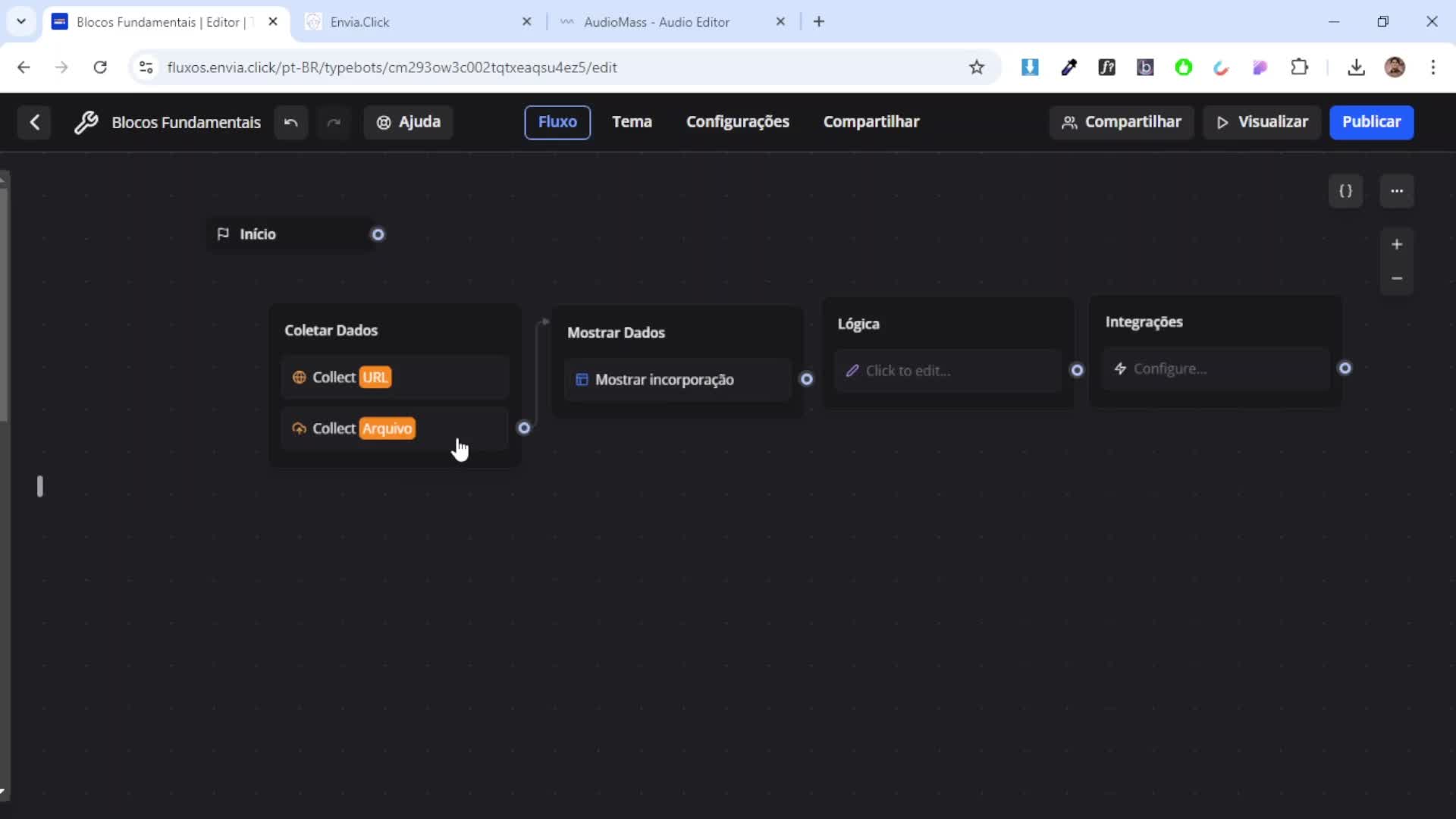Toggle the output dot on Collect Arquivo
The height and width of the screenshot is (819, 1456).
point(525,428)
